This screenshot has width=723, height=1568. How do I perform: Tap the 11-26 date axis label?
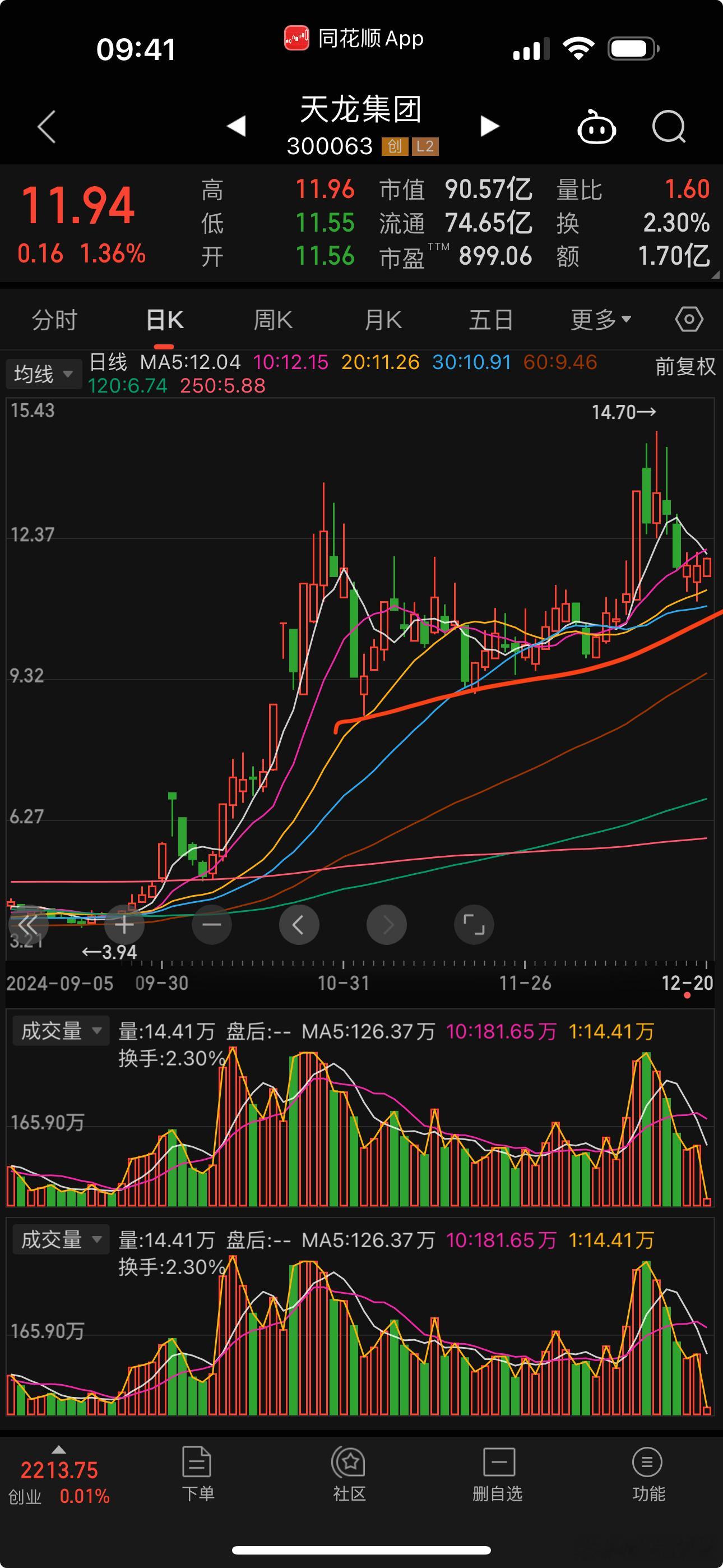pos(525,983)
